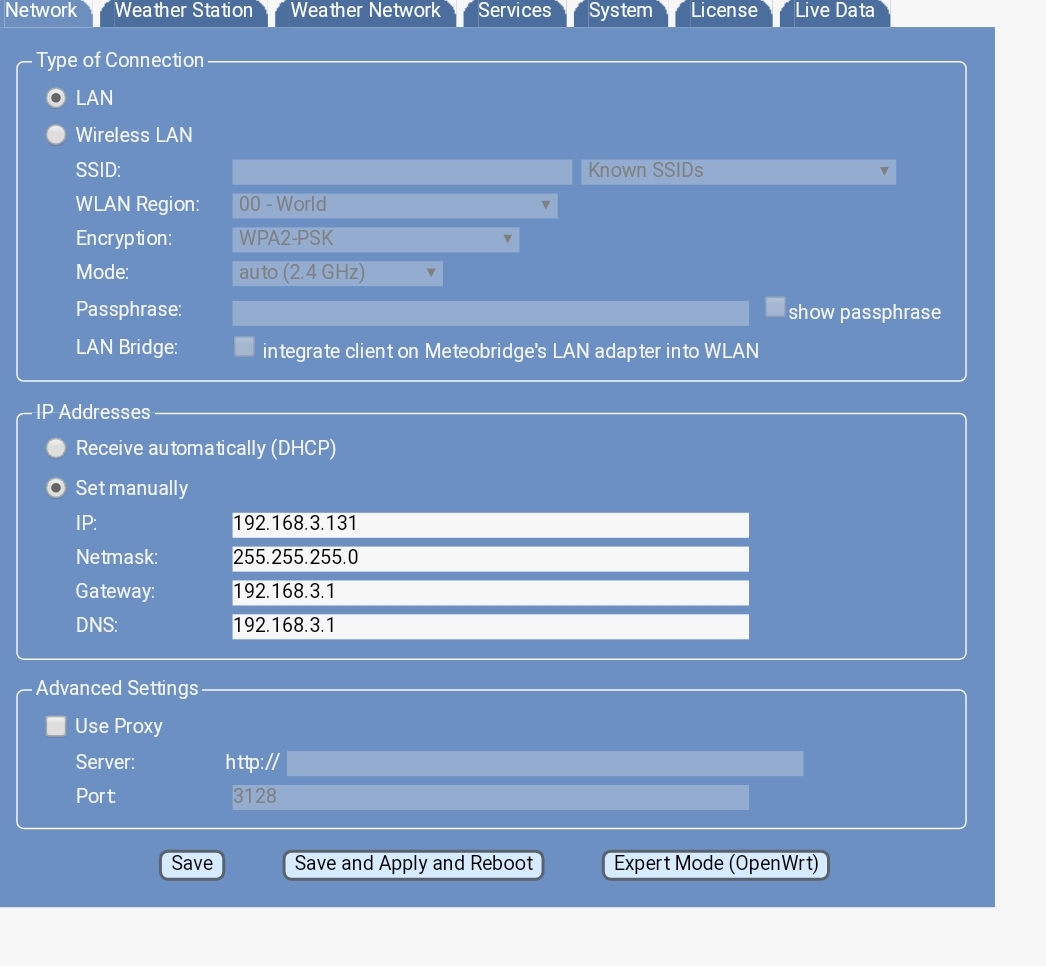1046x966 pixels.
Task: Enable the Use Proxy checkbox
Action: pos(56,726)
